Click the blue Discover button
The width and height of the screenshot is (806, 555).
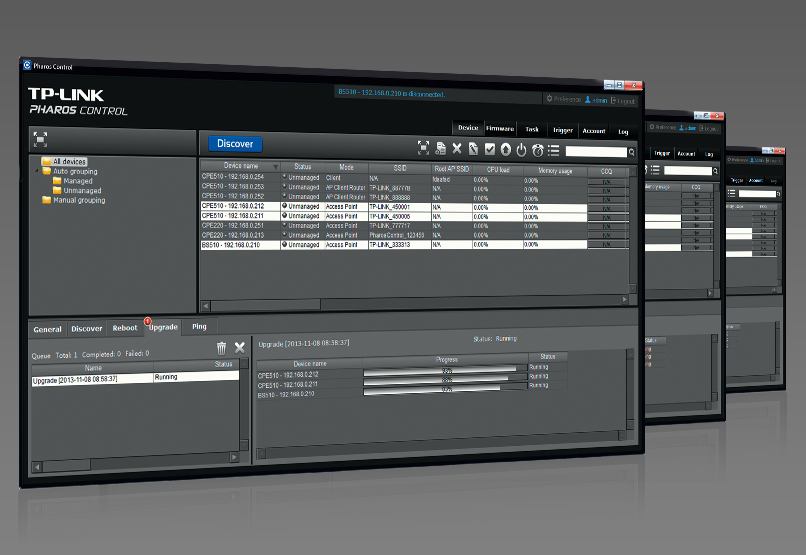(235, 144)
